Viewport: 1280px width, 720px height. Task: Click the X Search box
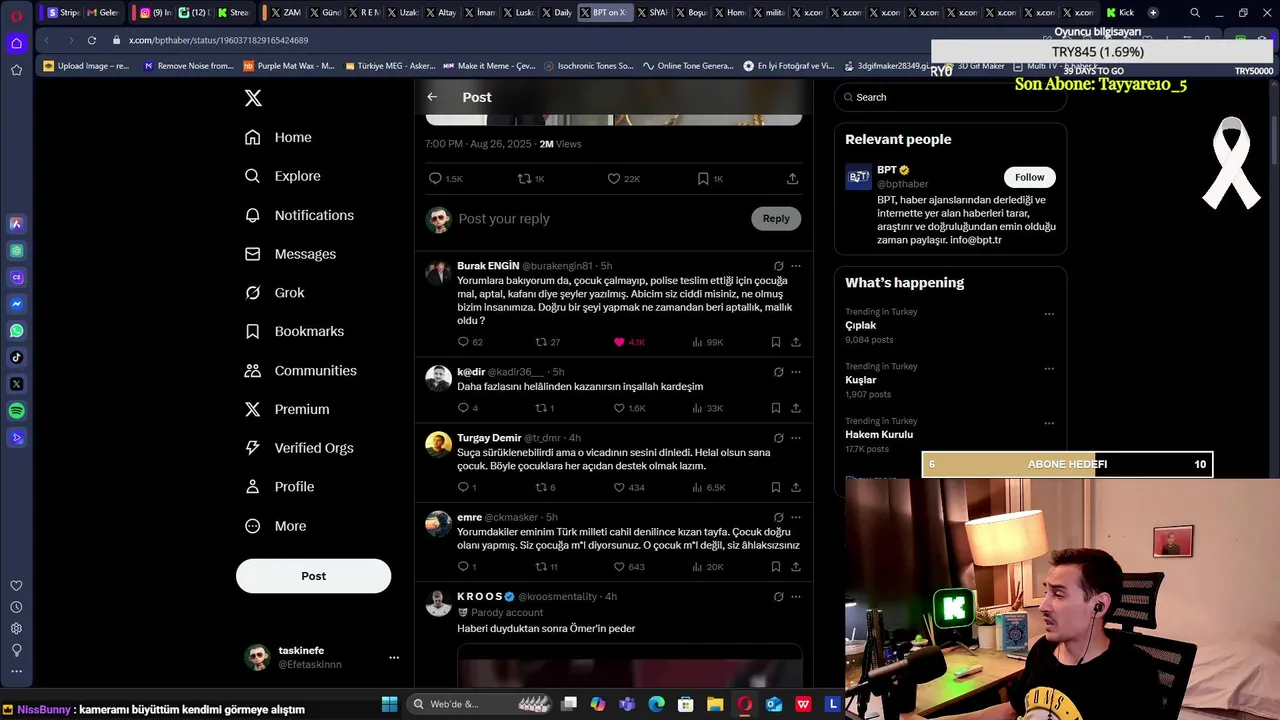[x=950, y=97]
